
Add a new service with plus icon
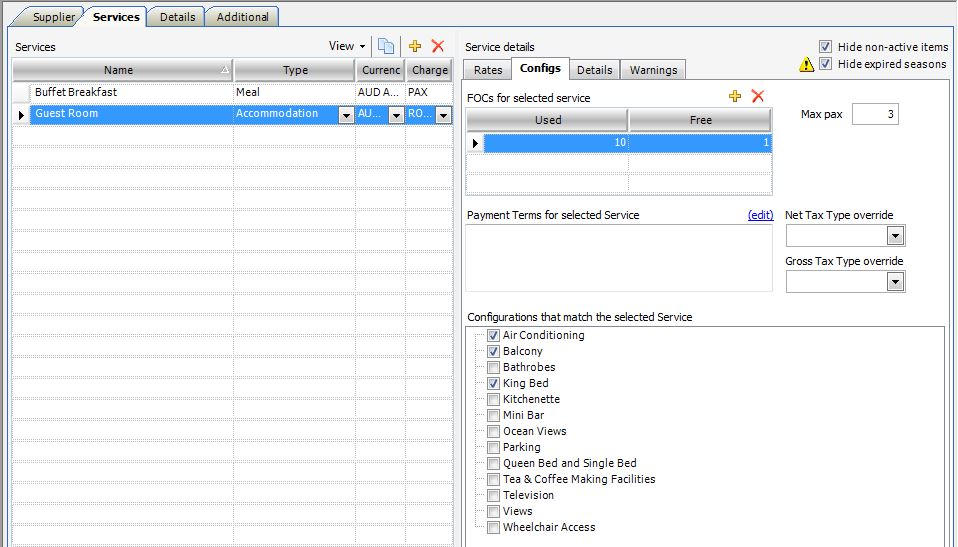pos(415,47)
